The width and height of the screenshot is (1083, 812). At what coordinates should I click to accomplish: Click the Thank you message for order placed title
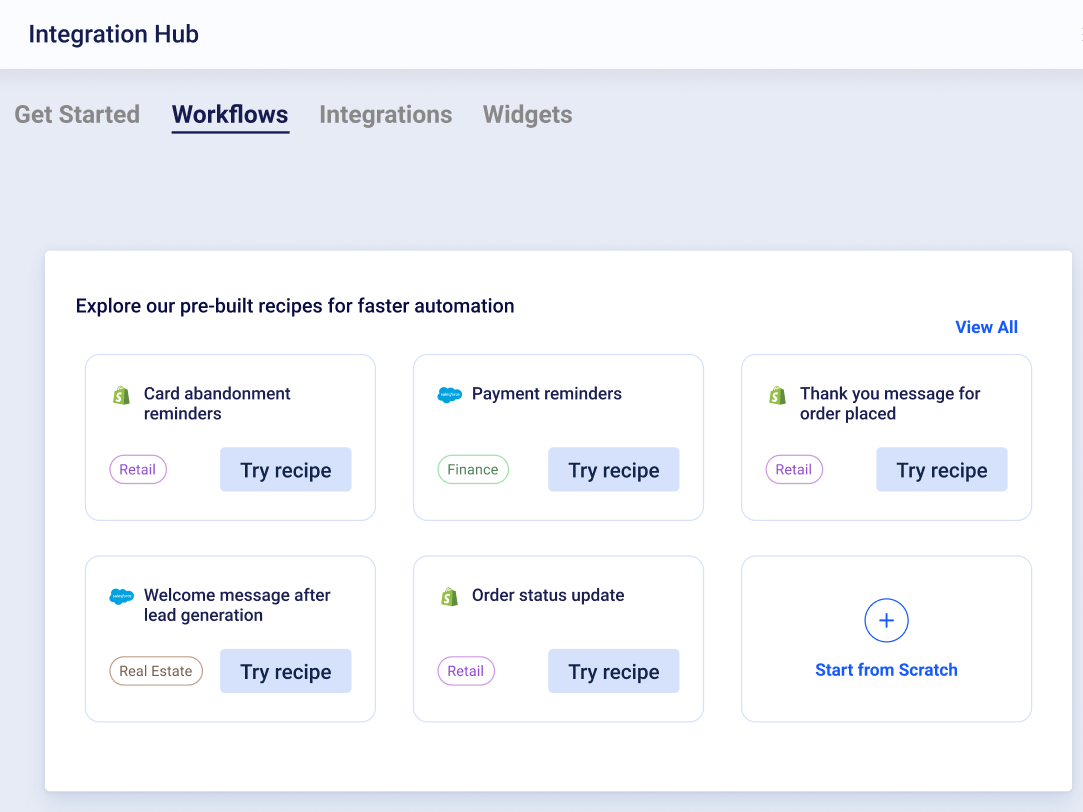point(890,403)
